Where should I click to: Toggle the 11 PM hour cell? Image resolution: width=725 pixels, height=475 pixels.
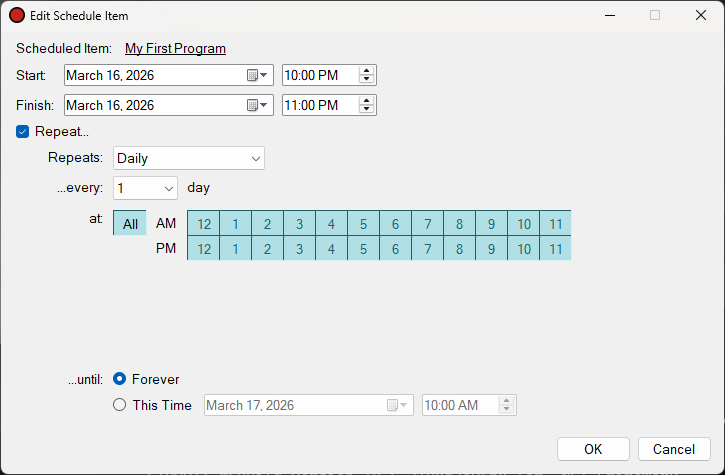click(x=555, y=248)
